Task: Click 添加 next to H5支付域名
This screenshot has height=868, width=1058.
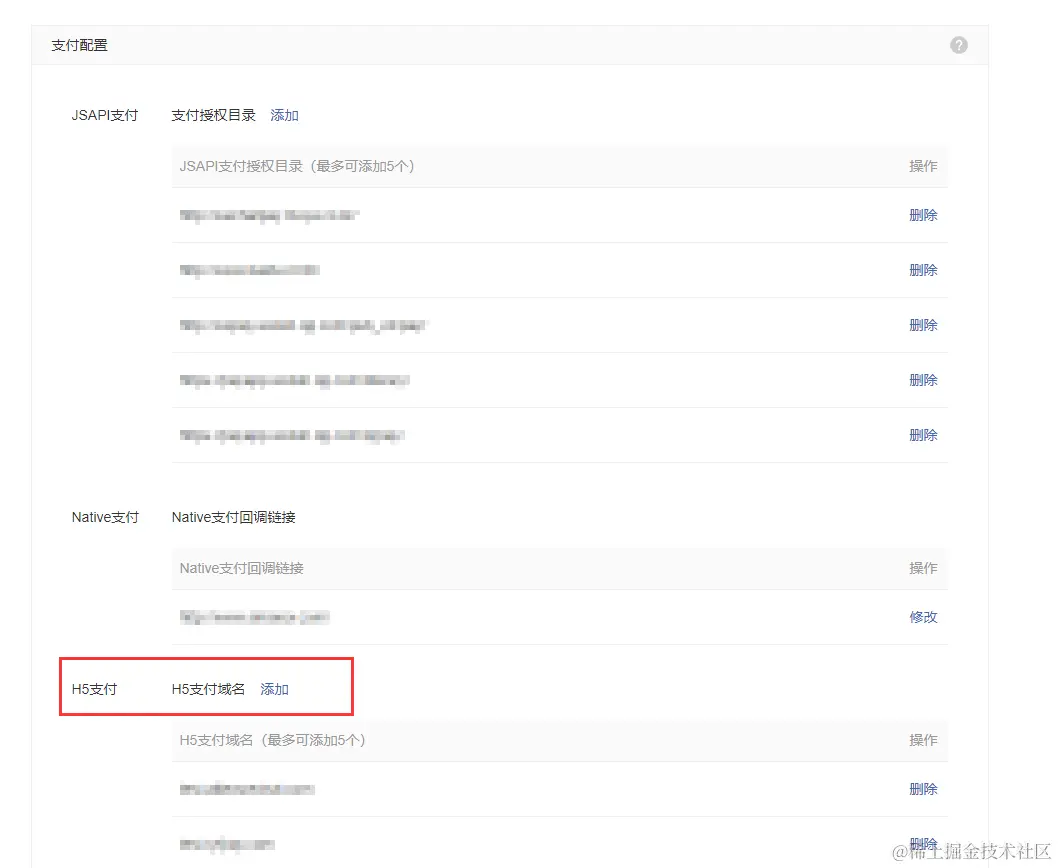Action: (x=274, y=689)
